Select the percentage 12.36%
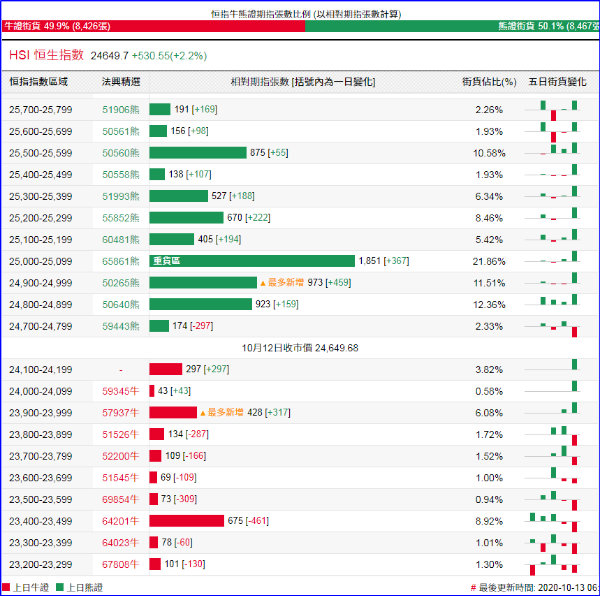 coord(489,305)
